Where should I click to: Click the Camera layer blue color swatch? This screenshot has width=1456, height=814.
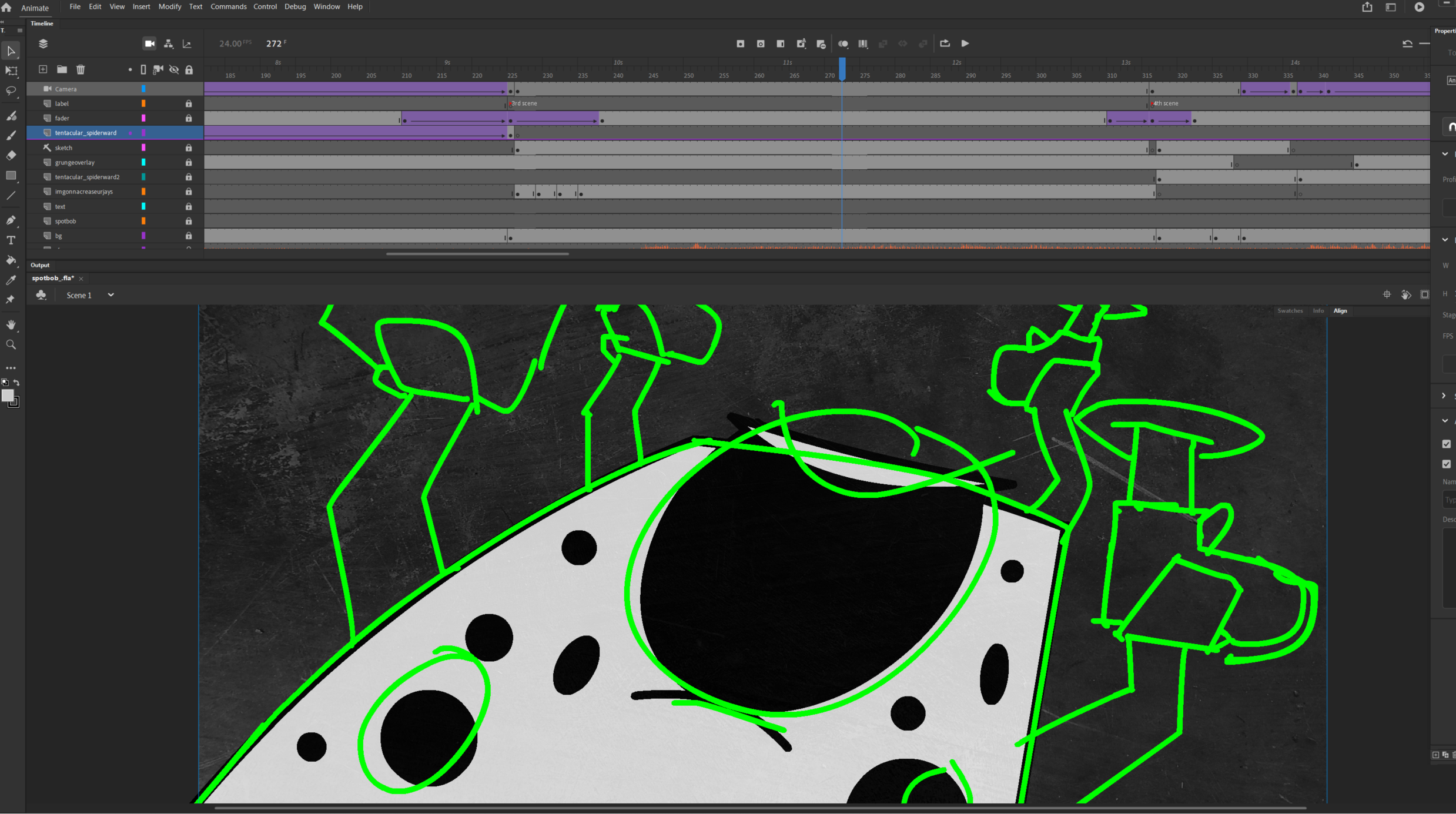[x=143, y=89]
